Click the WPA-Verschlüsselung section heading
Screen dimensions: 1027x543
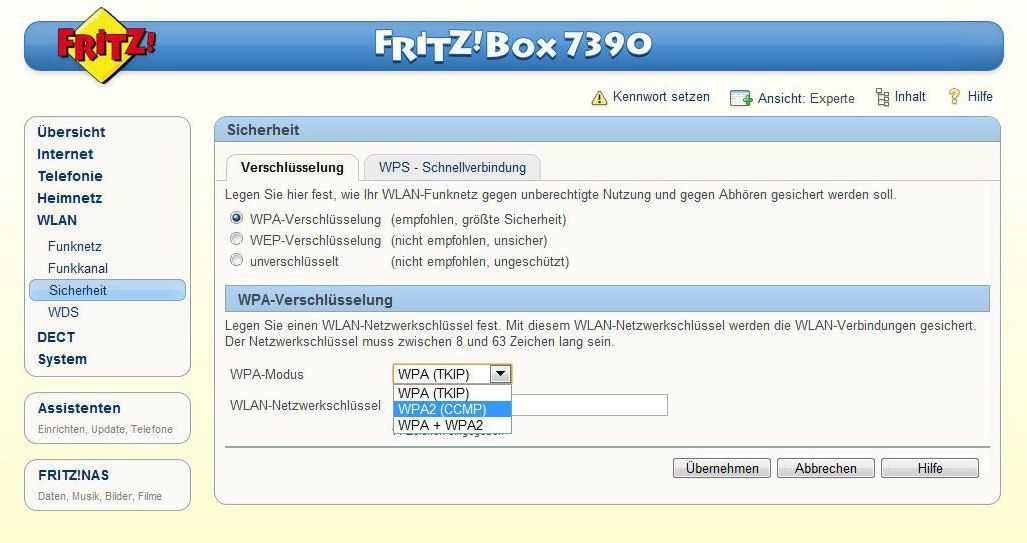pyautogui.click(x=315, y=300)
